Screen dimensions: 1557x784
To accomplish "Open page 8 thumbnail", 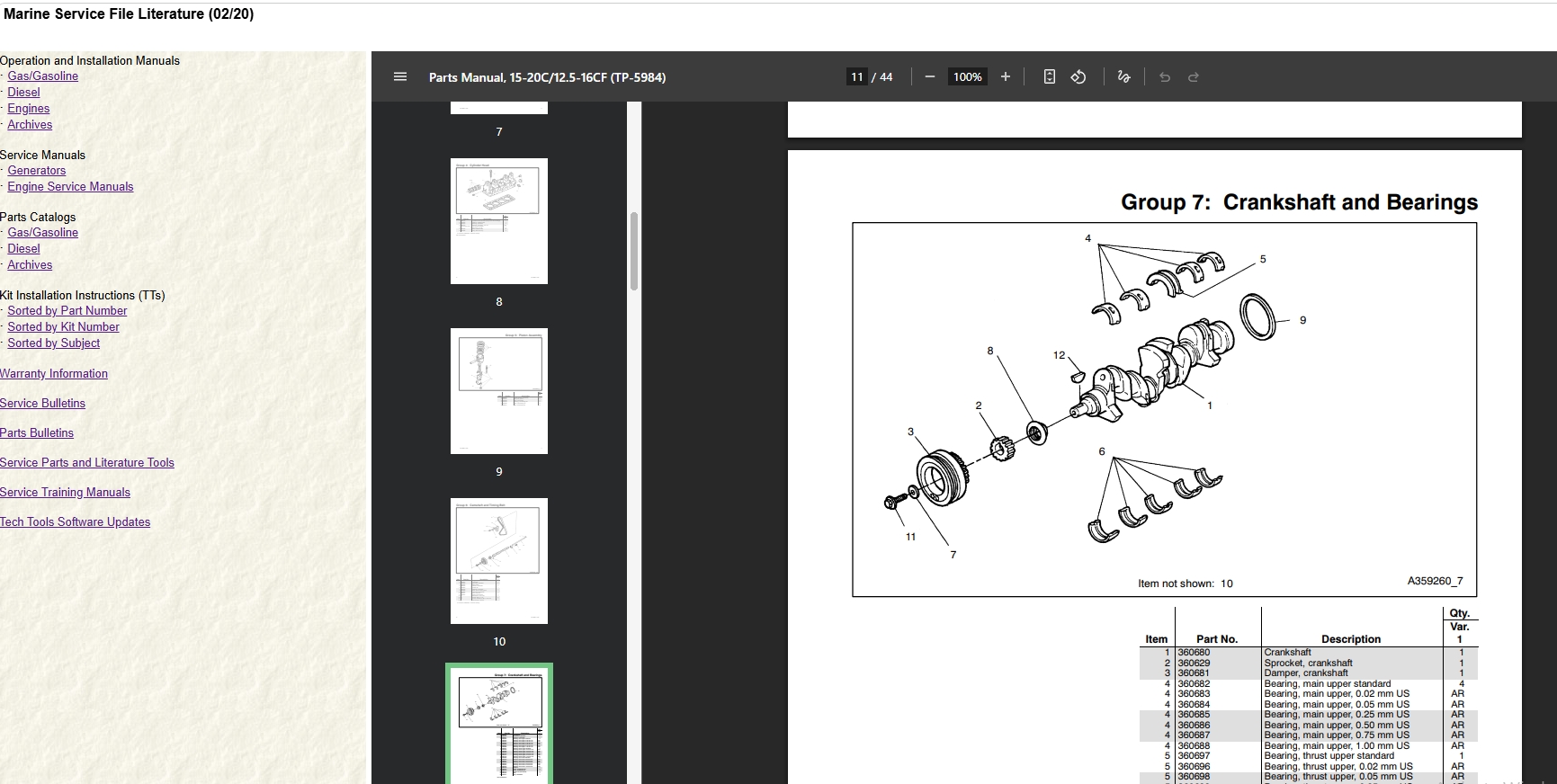I will click(x=499, y=221).
